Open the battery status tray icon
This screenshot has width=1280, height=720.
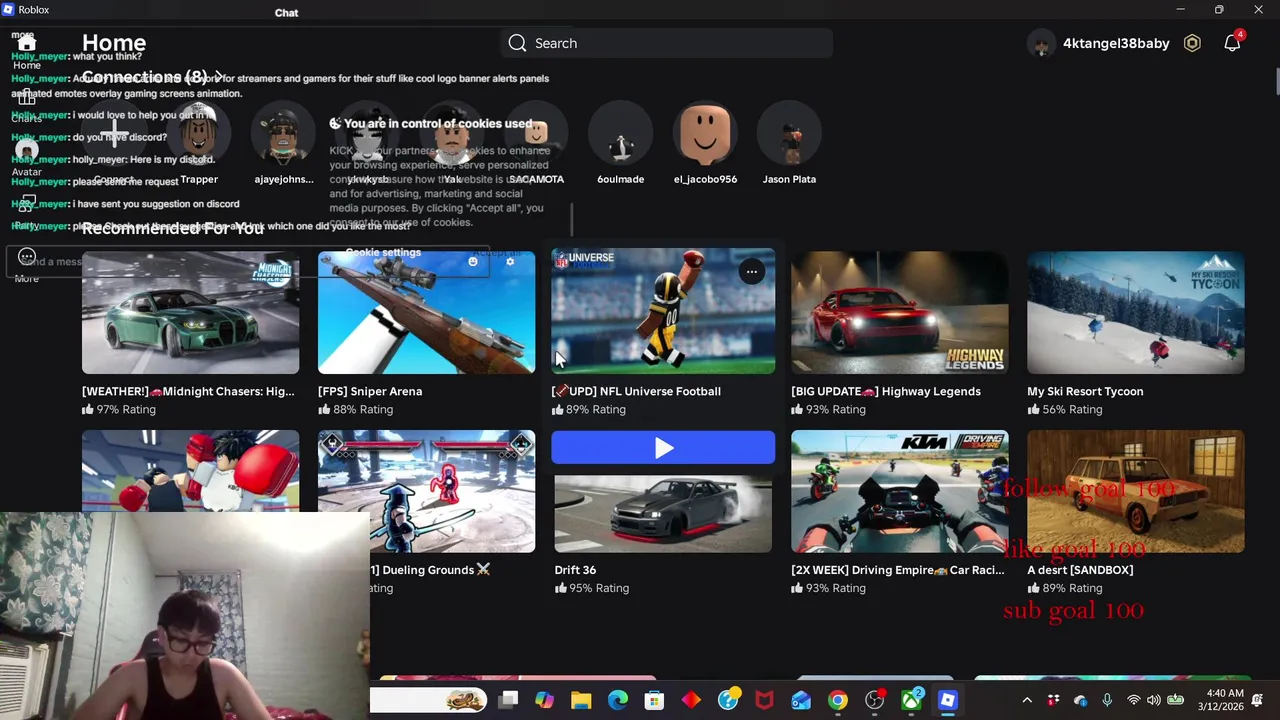1176,700
